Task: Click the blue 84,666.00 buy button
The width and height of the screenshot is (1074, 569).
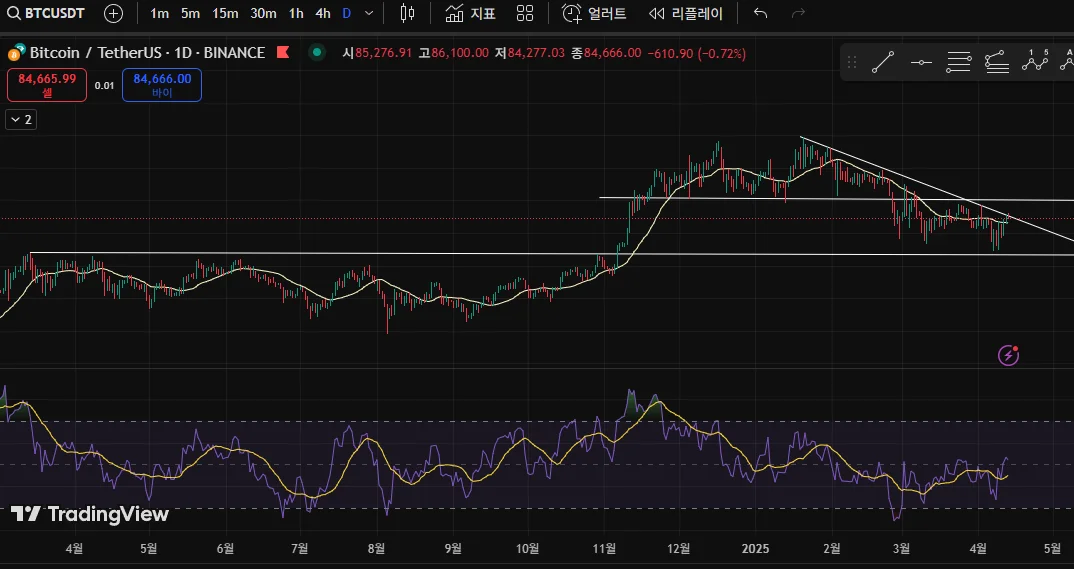Action: click(162, 84)
